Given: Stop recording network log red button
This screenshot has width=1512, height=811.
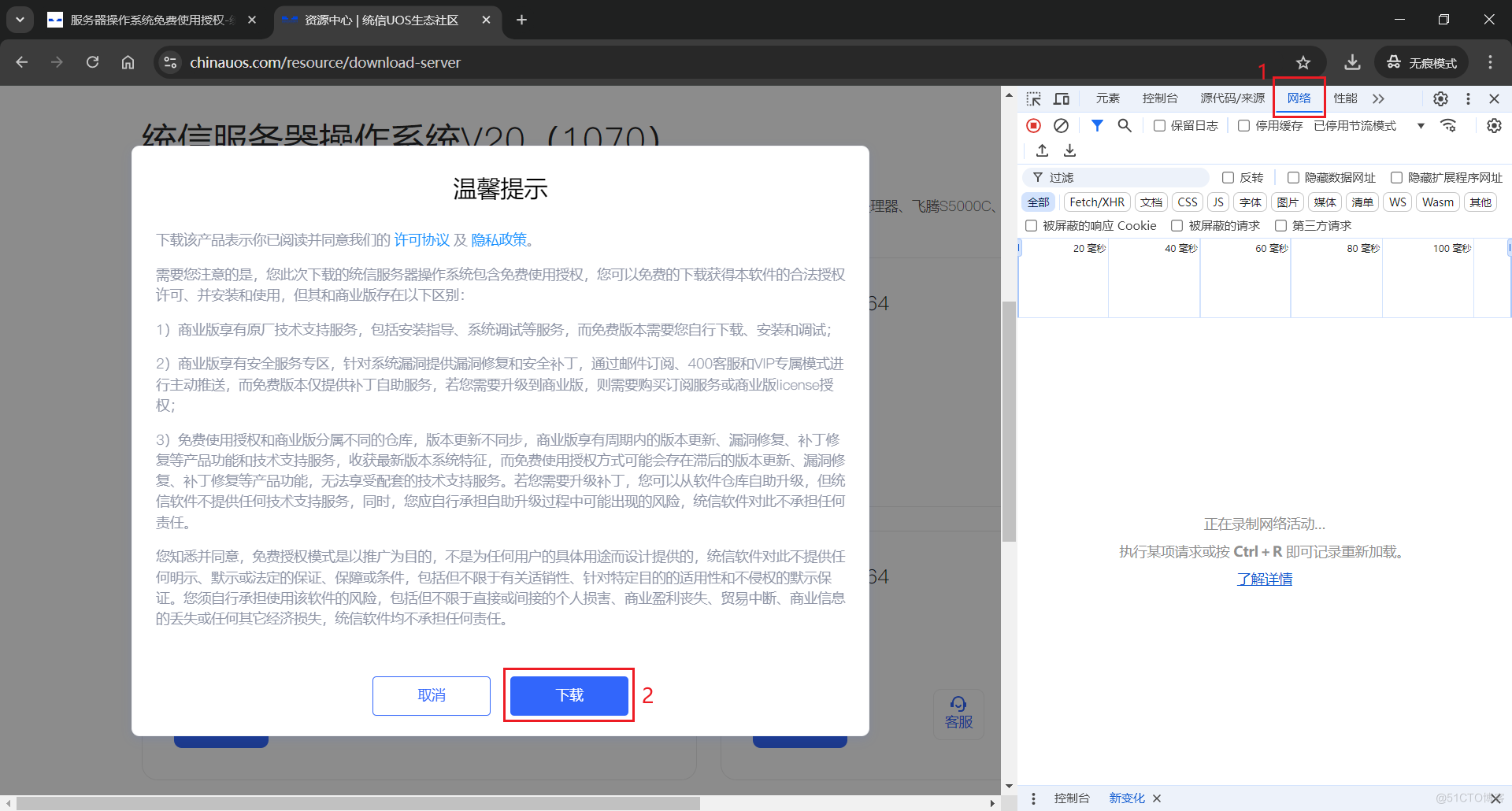Looking at the screenshot, I should pos(1034,125).
